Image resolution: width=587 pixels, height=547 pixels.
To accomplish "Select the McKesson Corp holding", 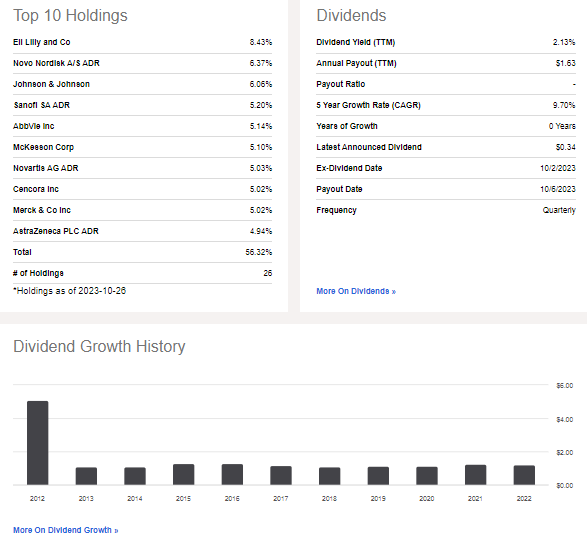I will [43, 147].
